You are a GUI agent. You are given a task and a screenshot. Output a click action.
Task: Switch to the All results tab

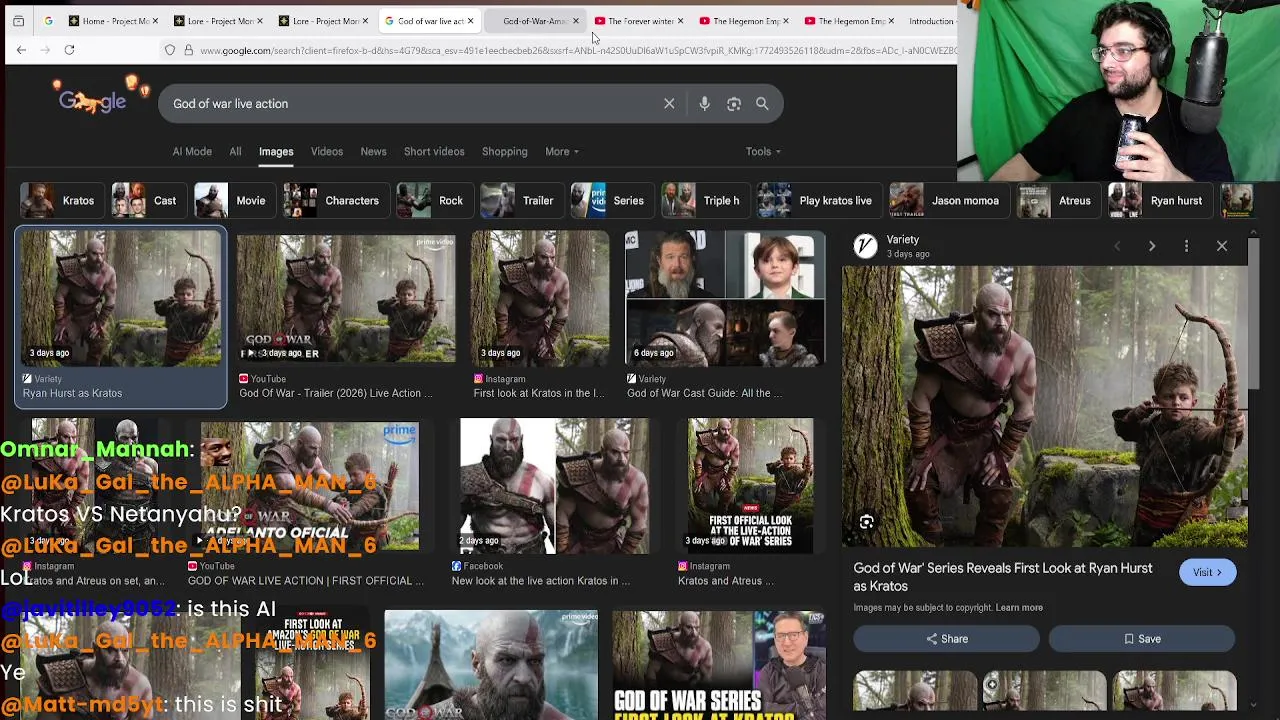pyautogui.click(x=235, y=152)
